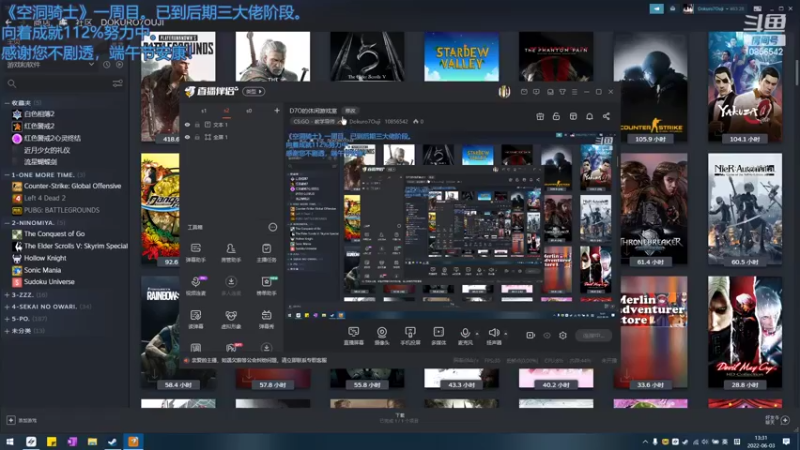The height and width of the screenshot is (450, 800).
Task: Switch to scene tab s1
Action: 204,111
